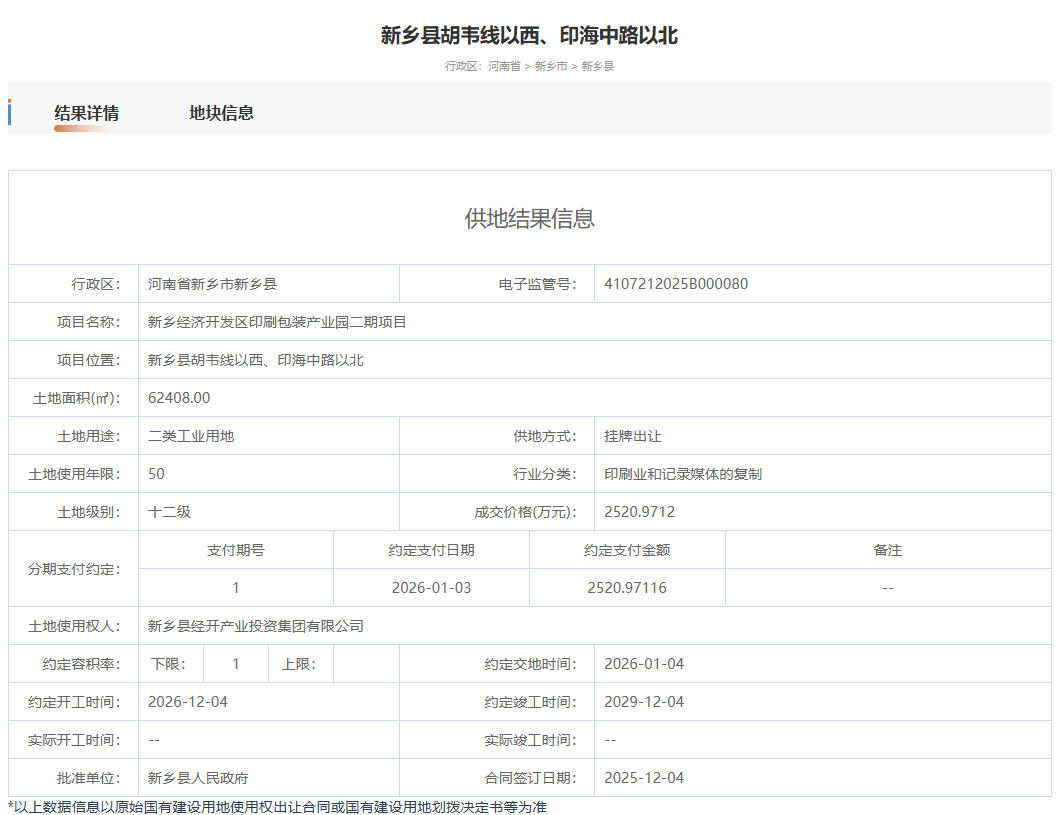Click the 约定竣工时间 value 2029-12-04
Viewport: 1060px width, 815px height.
pos(644,702)
